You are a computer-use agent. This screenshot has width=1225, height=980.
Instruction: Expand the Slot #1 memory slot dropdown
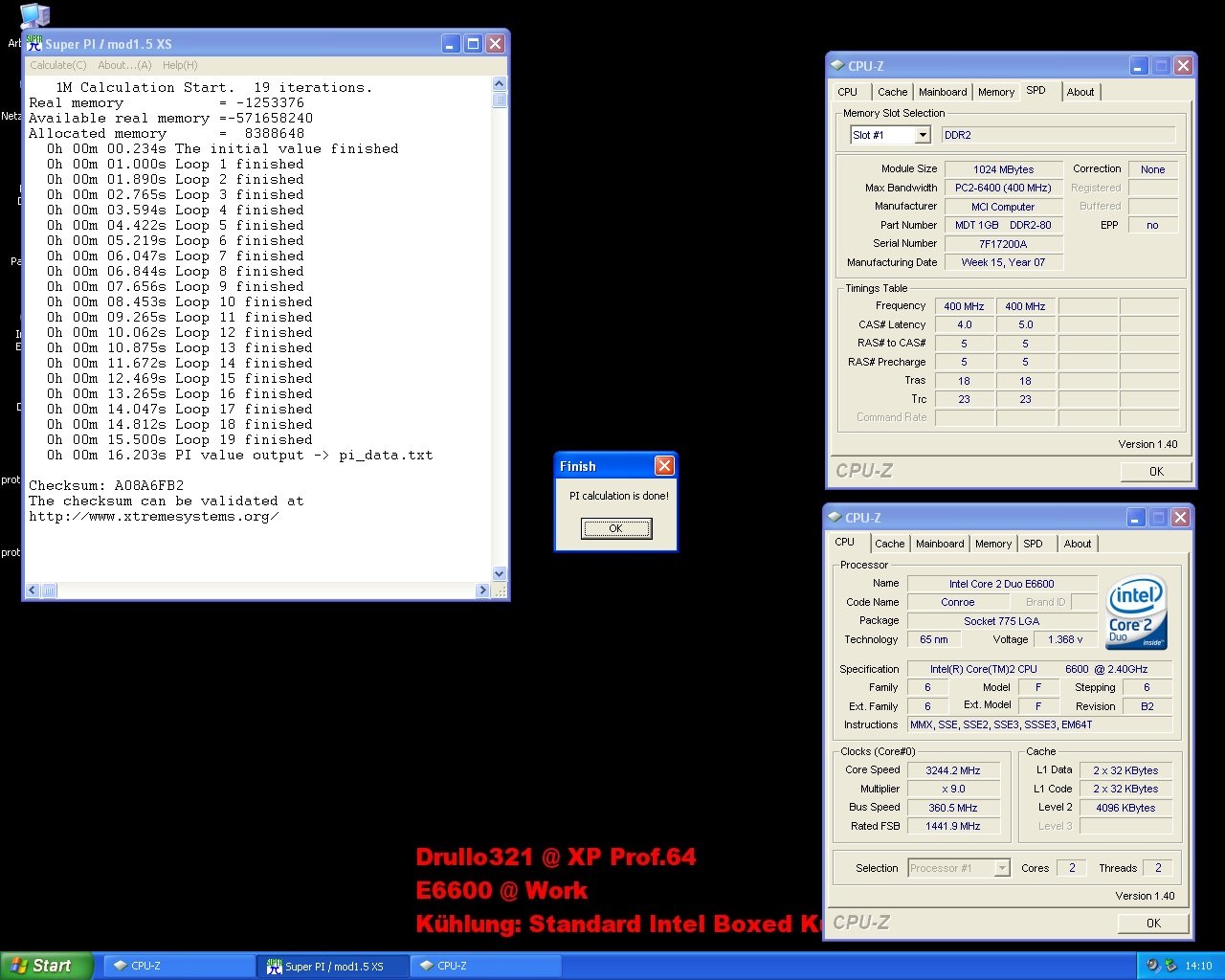923,135
